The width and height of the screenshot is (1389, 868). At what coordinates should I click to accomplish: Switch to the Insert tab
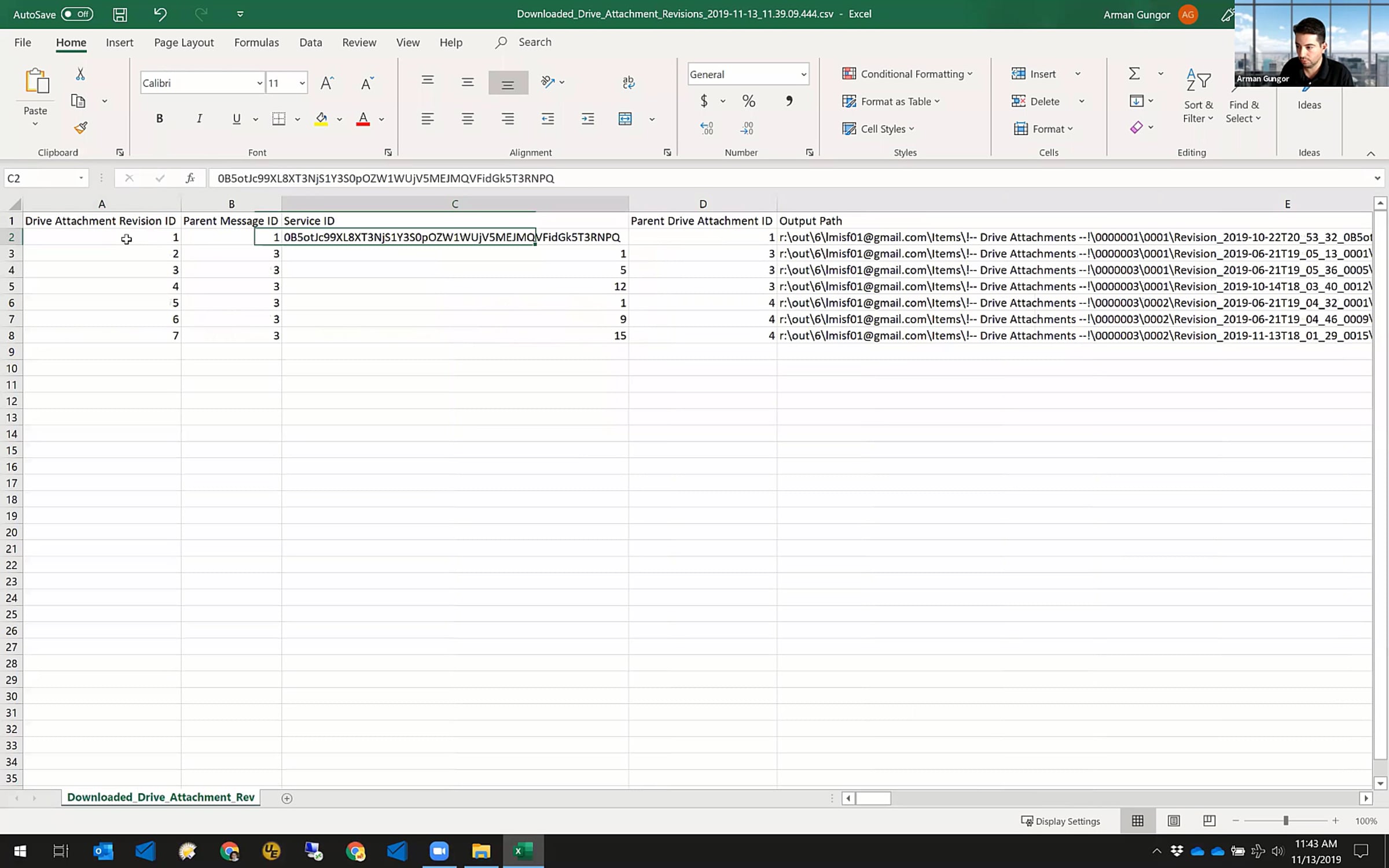[119, 42]
